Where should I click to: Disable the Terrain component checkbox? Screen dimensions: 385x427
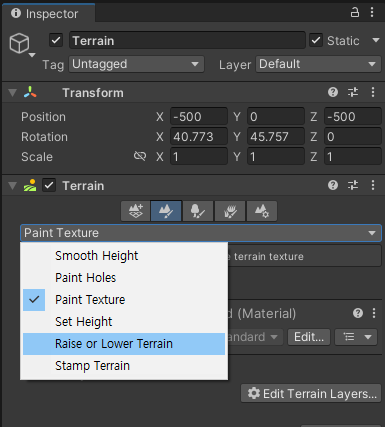(49, 185)
